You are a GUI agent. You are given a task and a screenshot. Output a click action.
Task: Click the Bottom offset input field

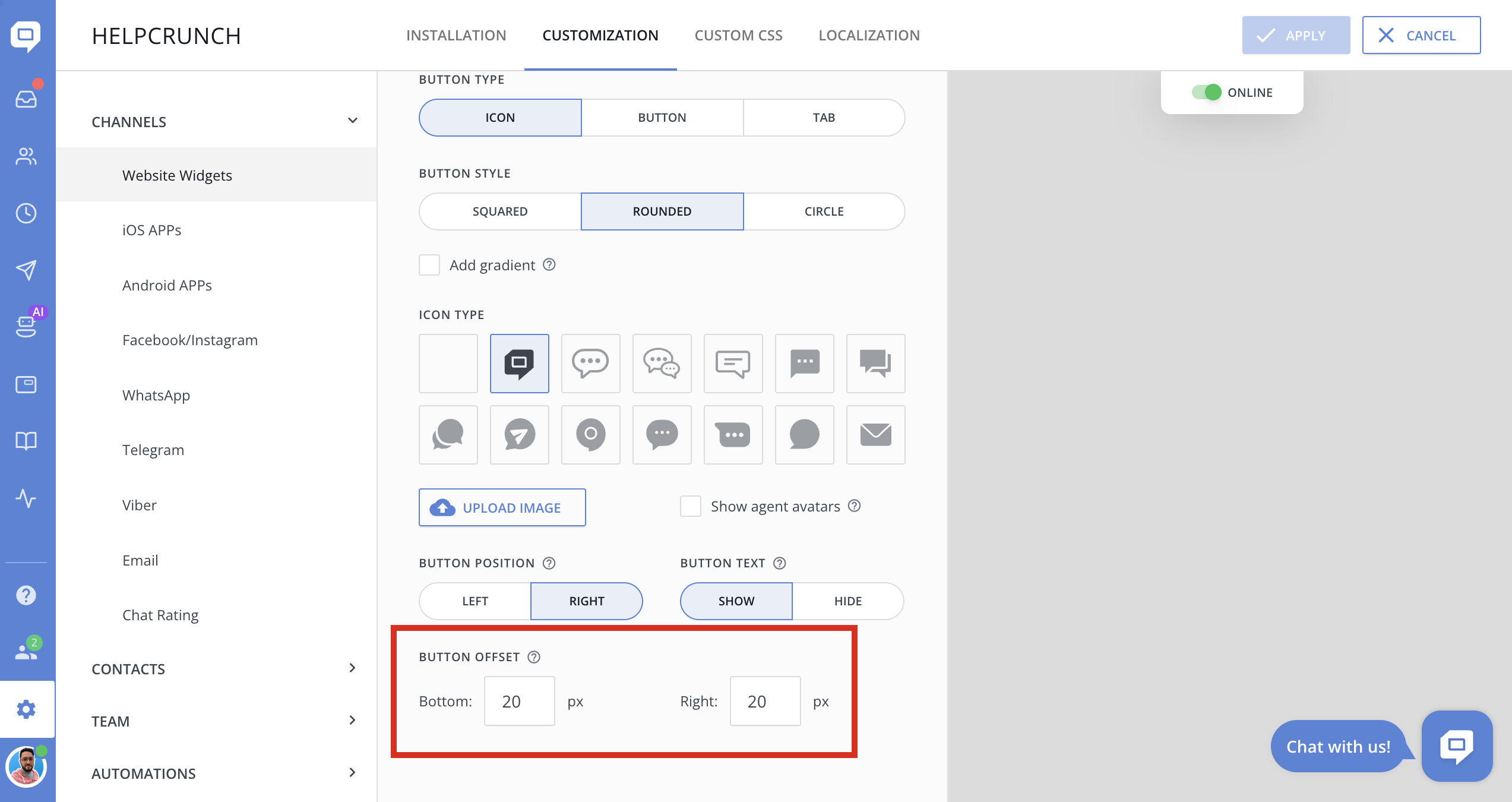[x=519, y=701]
